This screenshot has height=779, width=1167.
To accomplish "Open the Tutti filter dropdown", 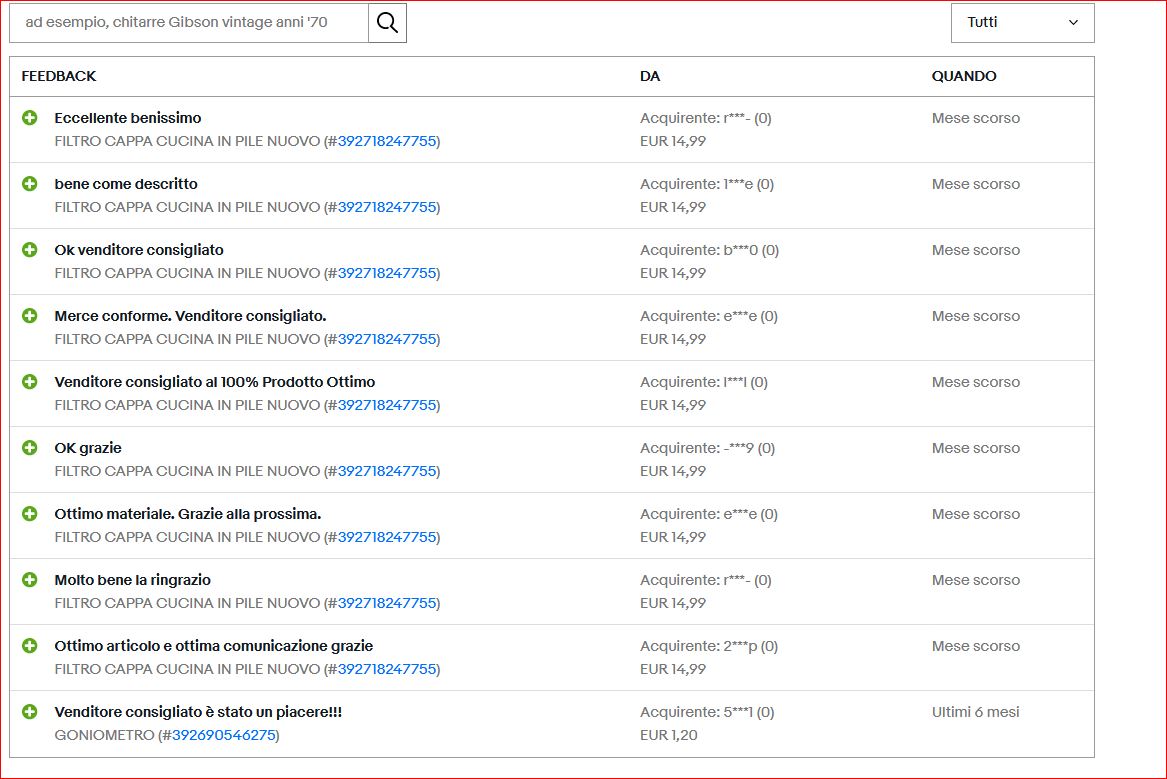I will tap(1021, 23).
